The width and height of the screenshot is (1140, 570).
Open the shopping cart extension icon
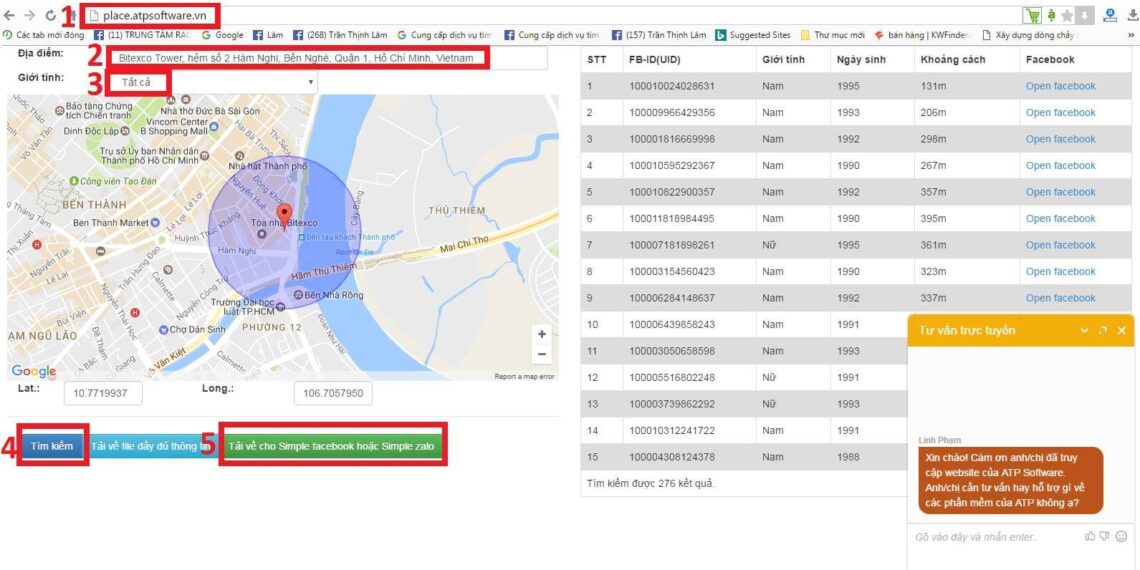coord(1031,15)
